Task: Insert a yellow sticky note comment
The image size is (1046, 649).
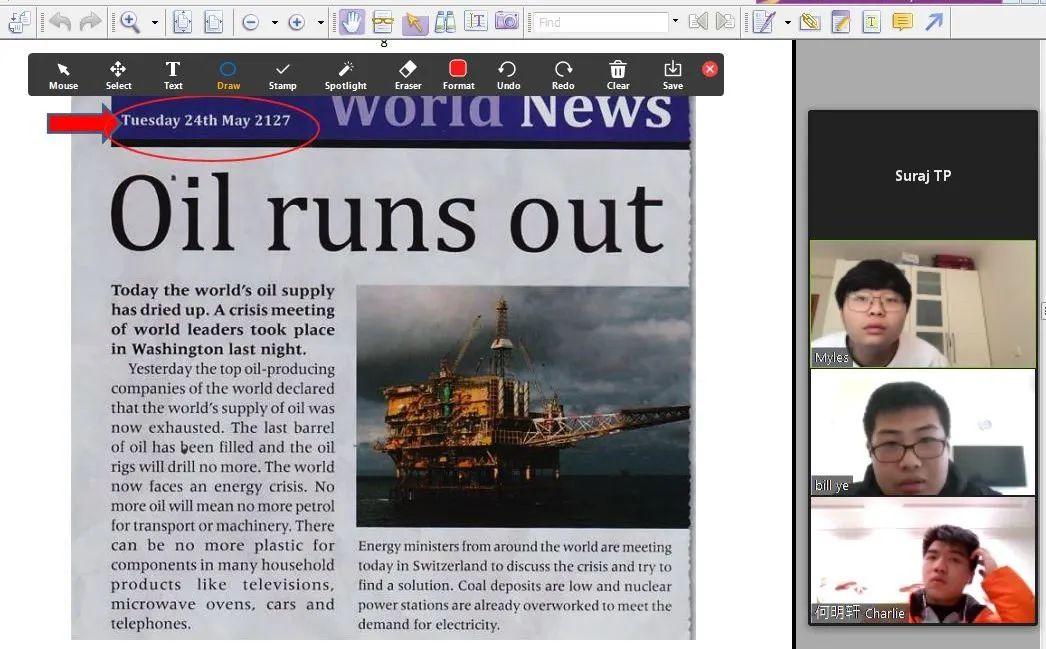Action: point(902,22)
